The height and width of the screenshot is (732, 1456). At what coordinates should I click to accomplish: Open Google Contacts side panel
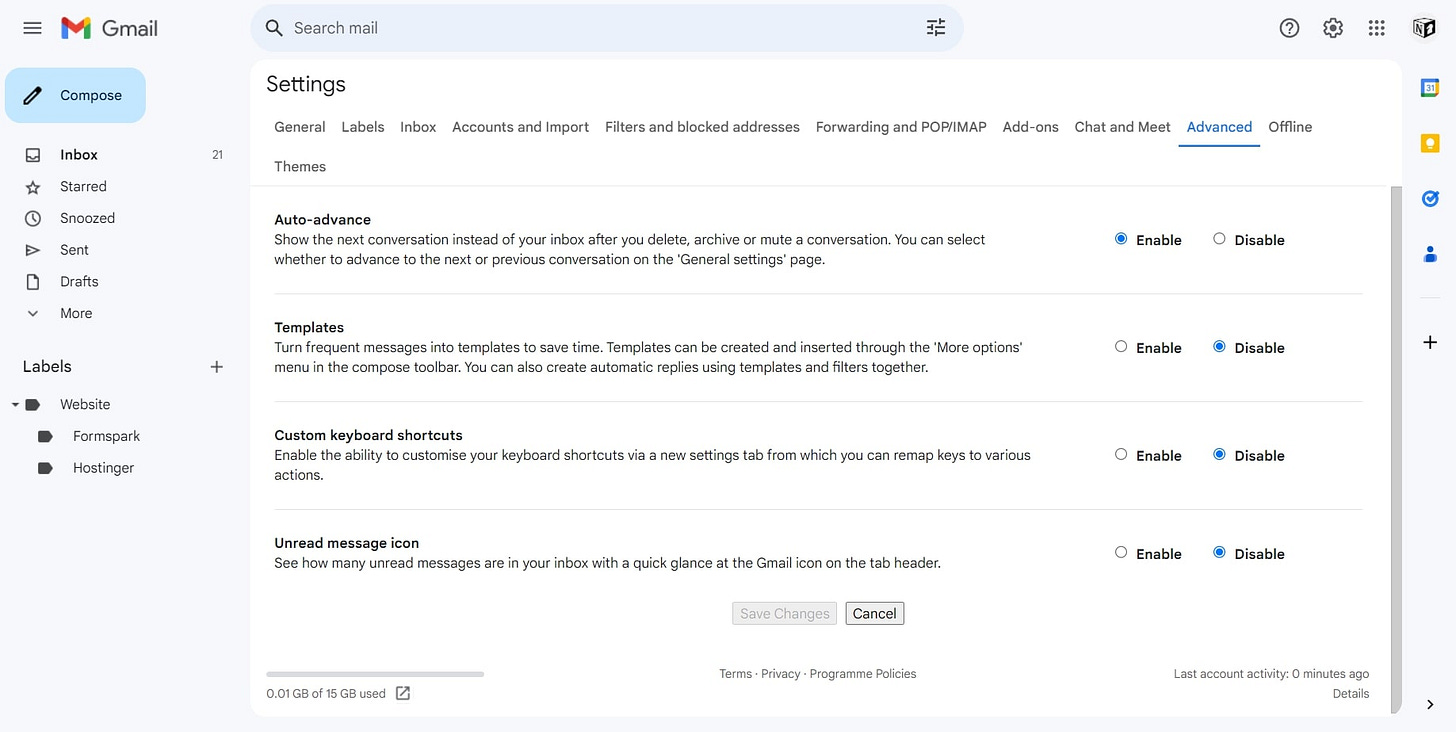[x=1429, y=255]
